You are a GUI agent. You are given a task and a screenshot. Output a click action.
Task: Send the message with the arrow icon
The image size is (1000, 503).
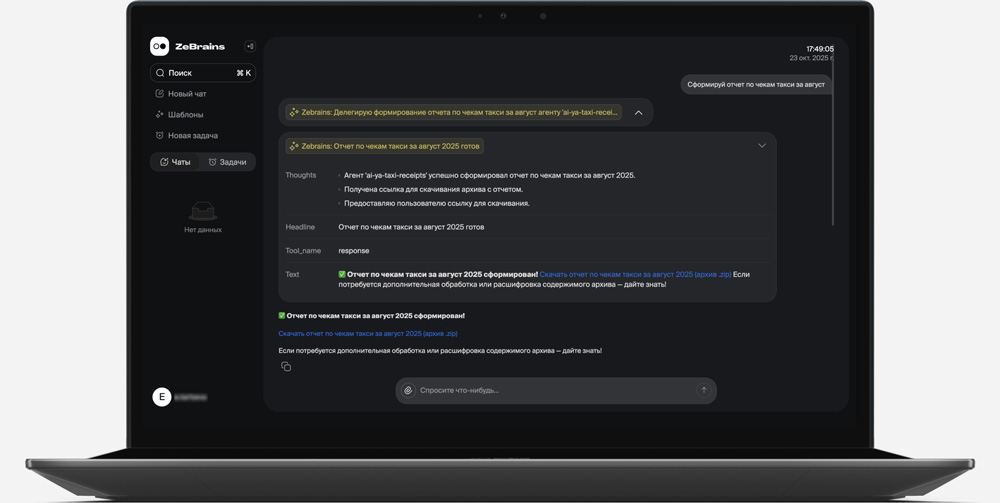703,390
